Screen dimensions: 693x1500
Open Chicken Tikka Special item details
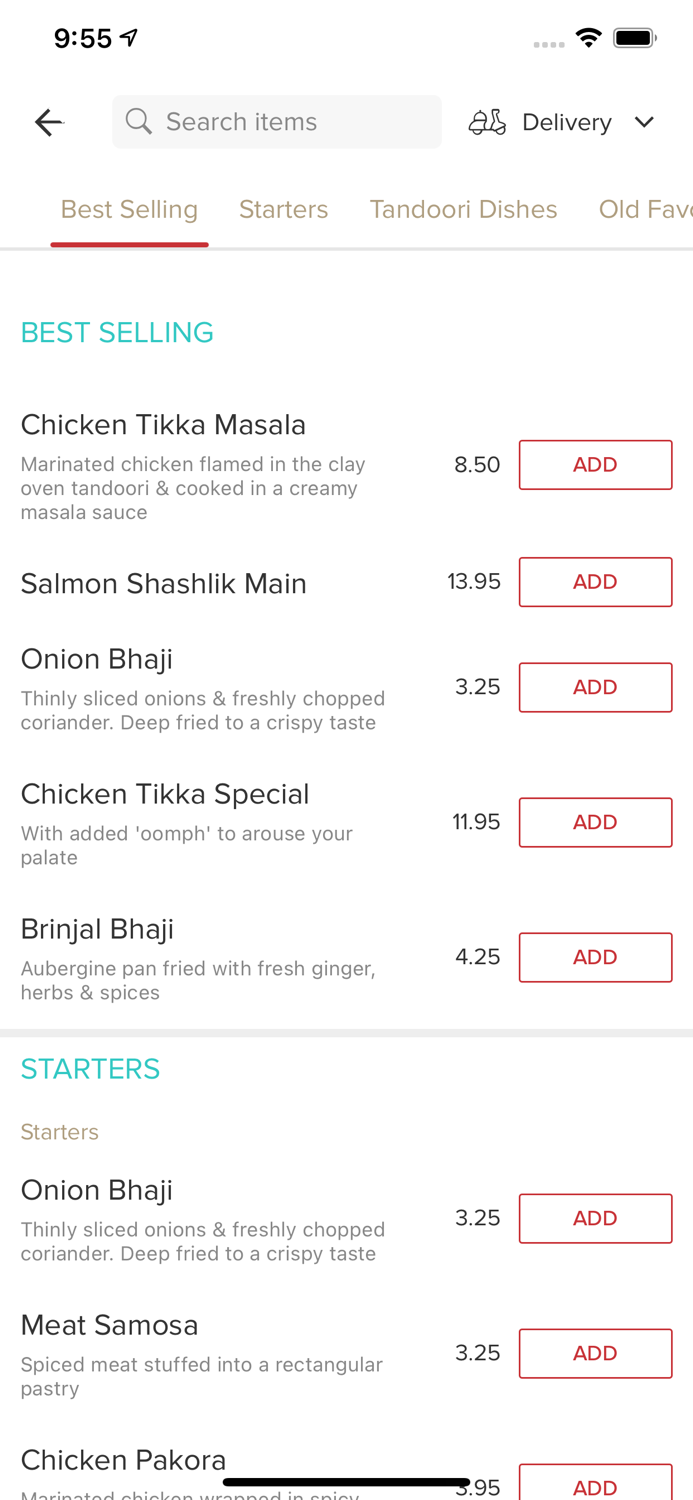[x=165, y=793]
